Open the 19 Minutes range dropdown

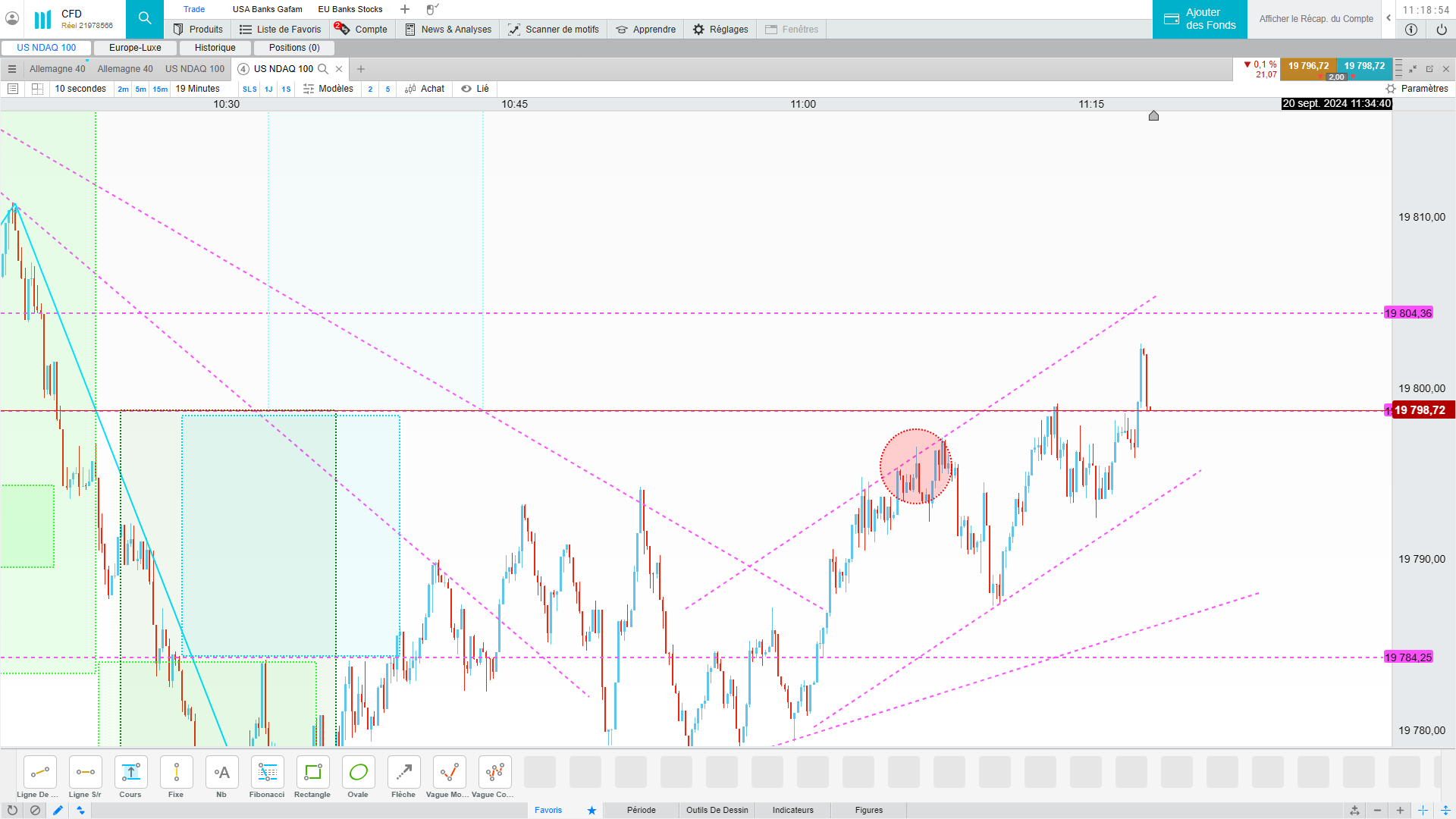[197, 89]
